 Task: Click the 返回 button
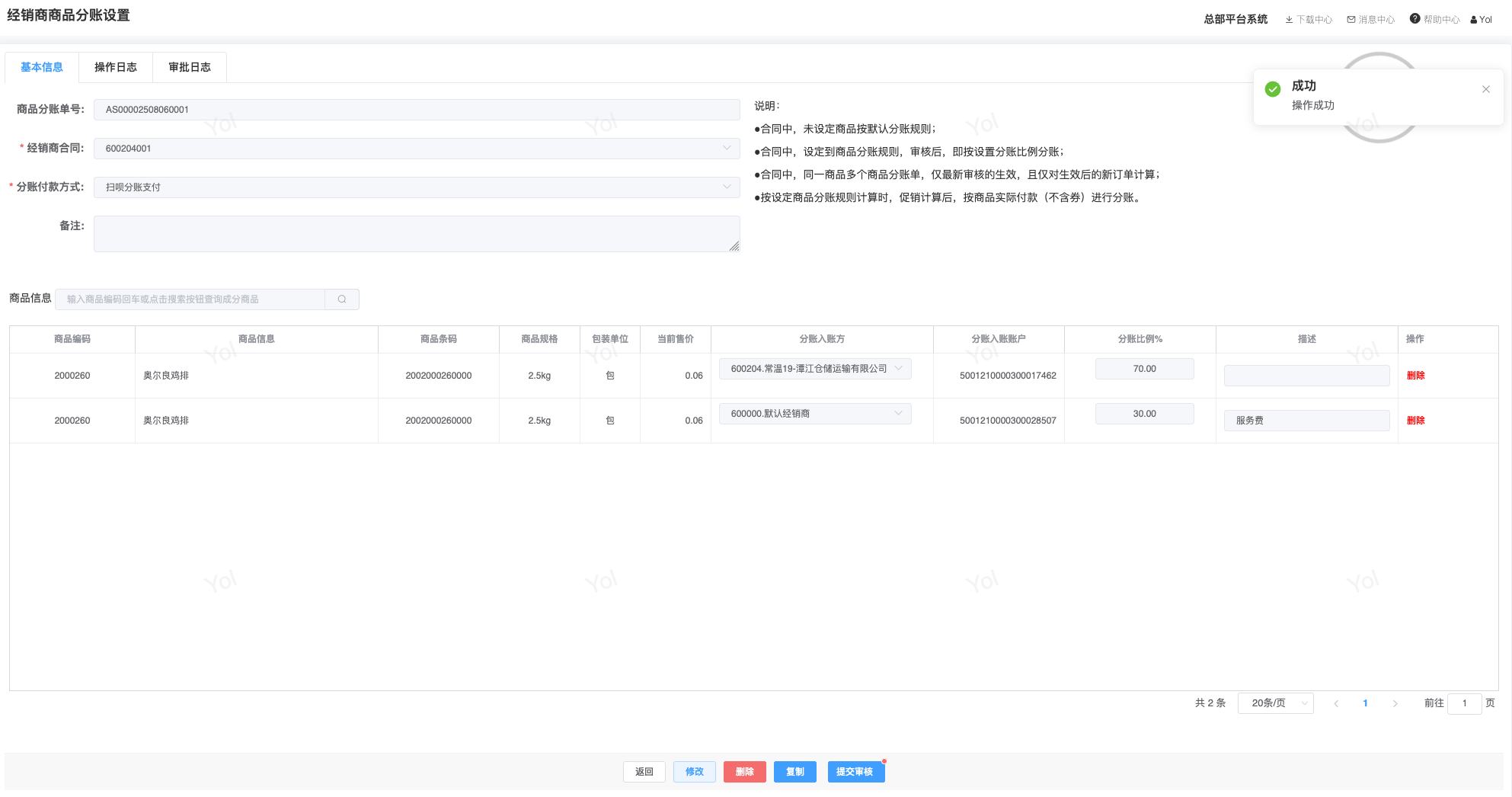point(644,772)
